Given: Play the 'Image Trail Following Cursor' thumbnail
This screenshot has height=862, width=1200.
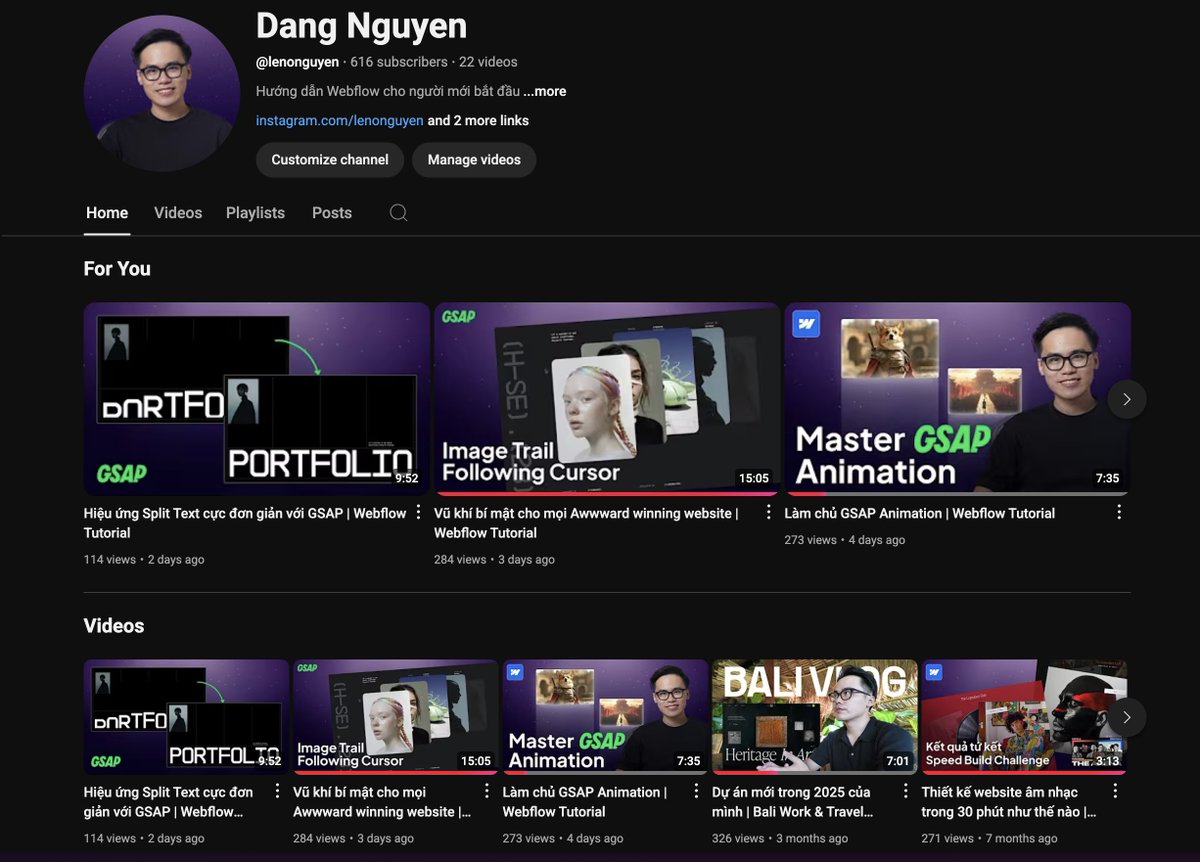Looking at the screenshot, I should coord(606,398).
